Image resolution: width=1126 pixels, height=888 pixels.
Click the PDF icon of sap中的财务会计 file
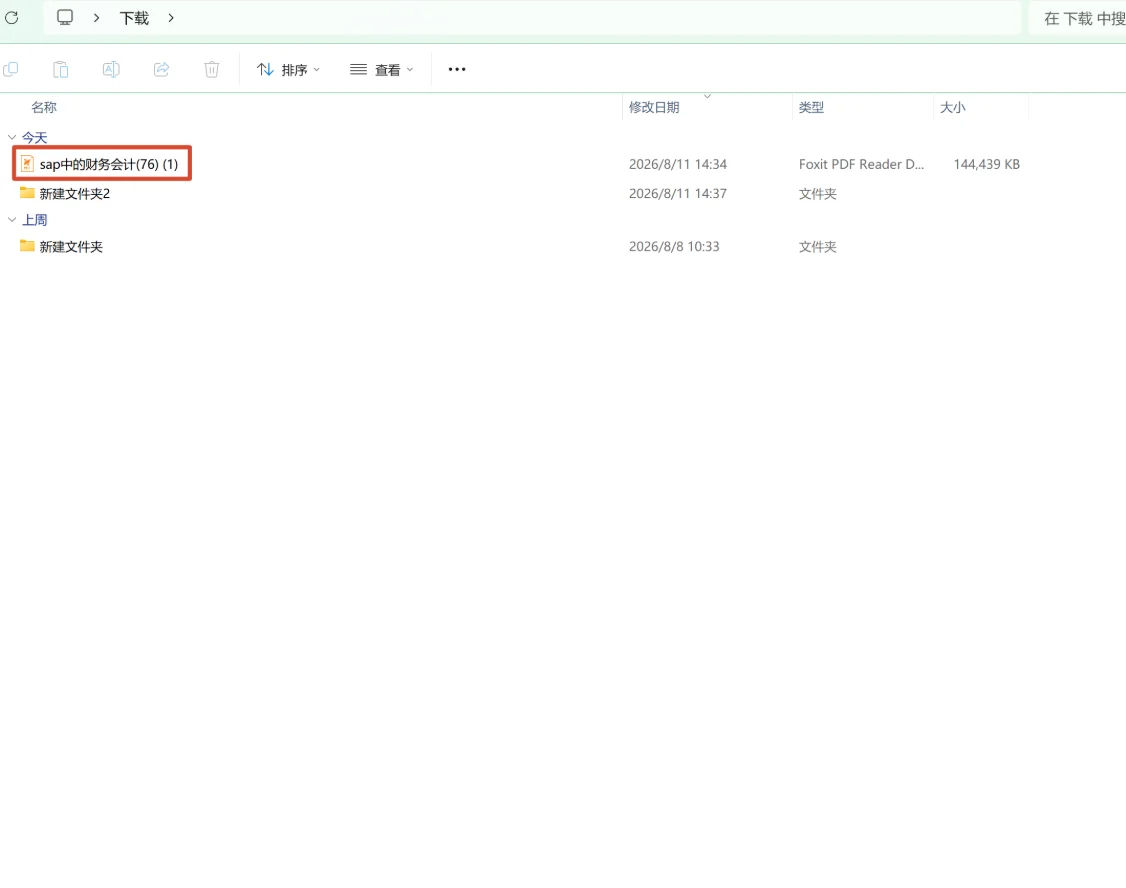tap(27, 164)
